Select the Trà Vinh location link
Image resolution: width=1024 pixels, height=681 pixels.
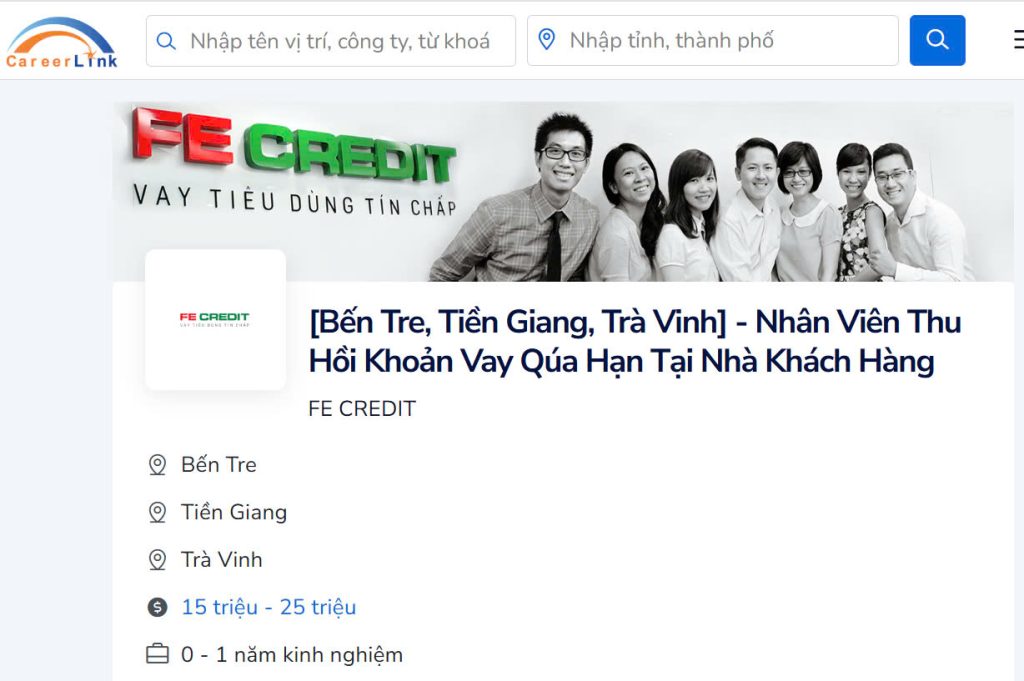pyautogui.click(x=221, y=560)
